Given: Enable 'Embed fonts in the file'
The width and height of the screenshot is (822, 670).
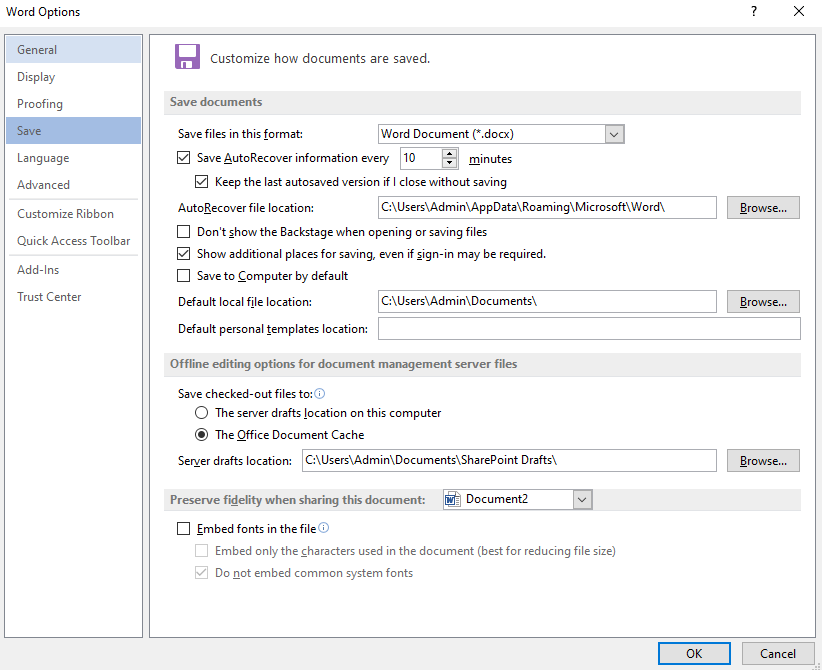Looking at the screenshot, I should tap(184, 528).
